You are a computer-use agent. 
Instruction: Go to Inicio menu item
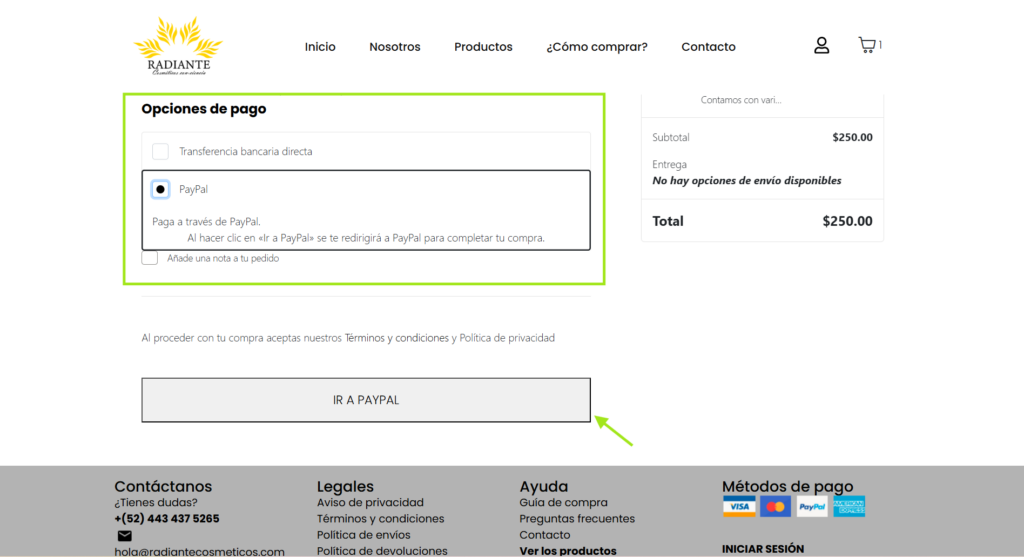320,47
